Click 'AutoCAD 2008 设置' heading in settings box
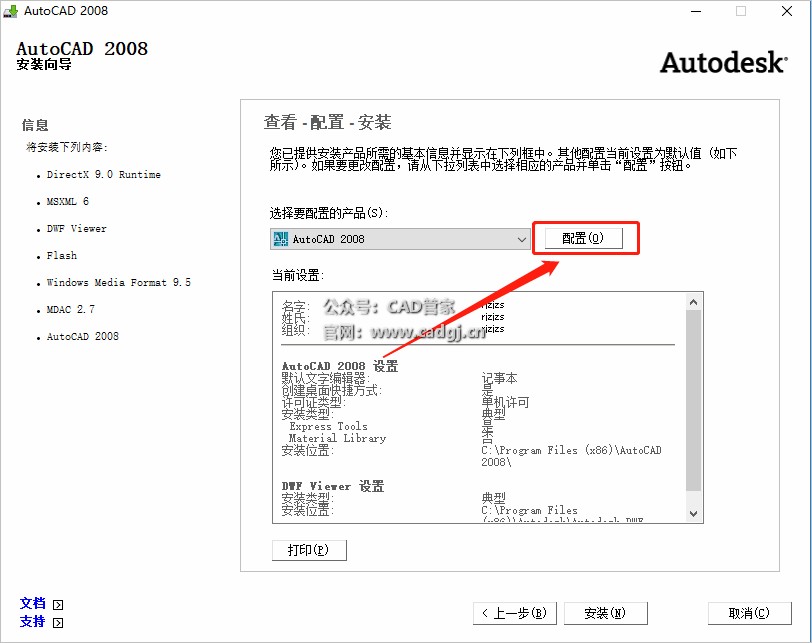This screenshot has height=643, width=812. pos(340,366)
